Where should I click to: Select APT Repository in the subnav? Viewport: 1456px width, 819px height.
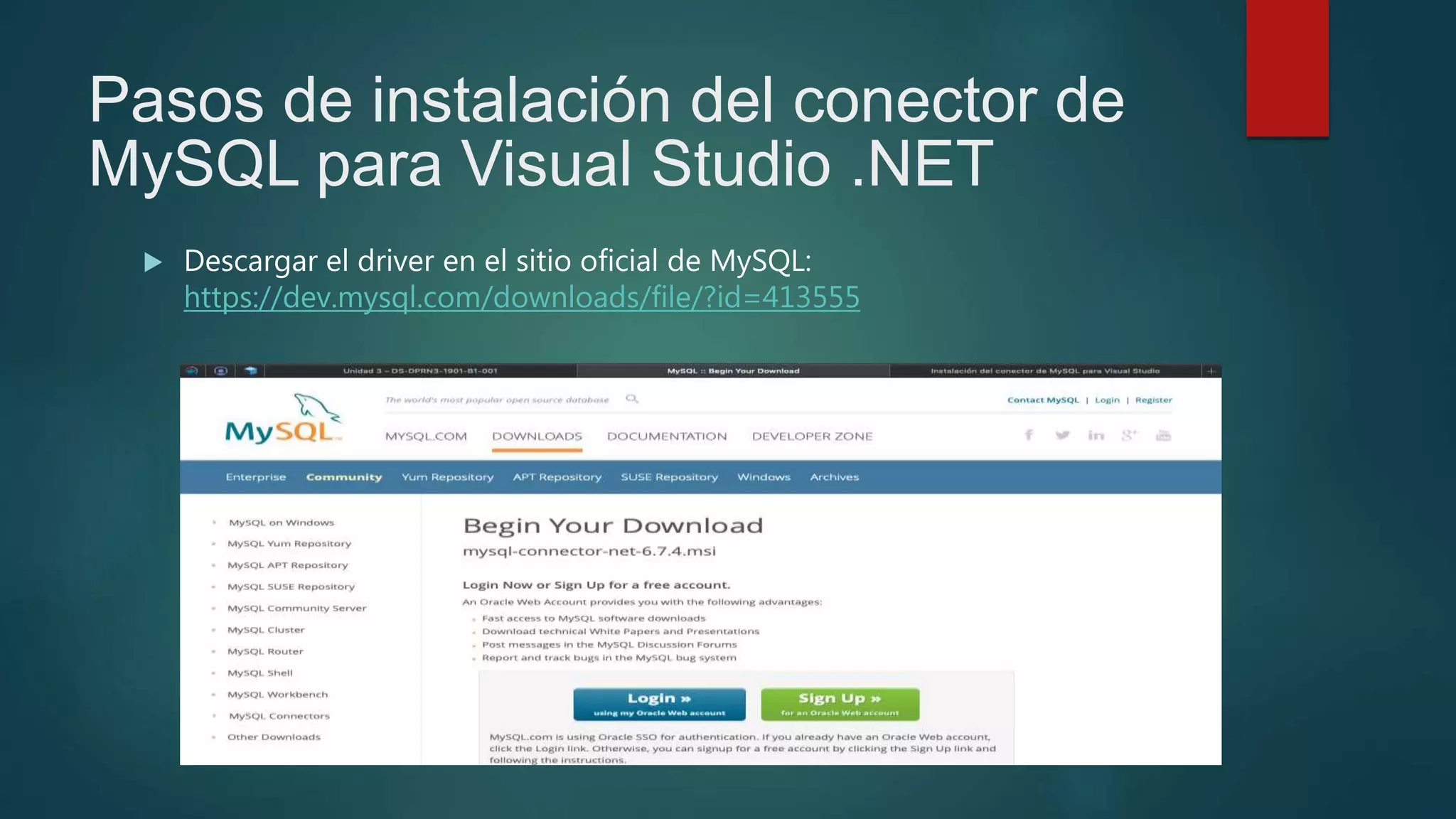coord(557,477)
